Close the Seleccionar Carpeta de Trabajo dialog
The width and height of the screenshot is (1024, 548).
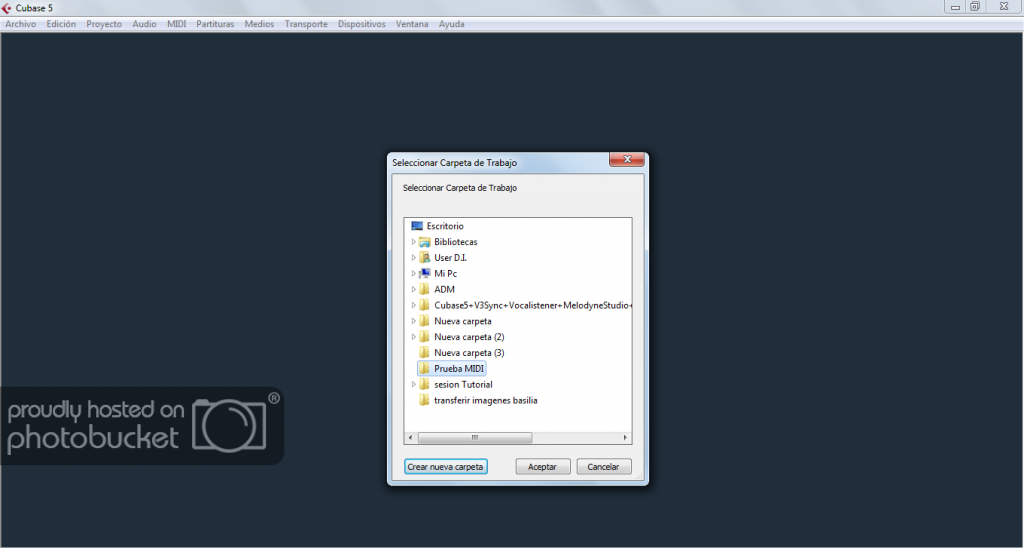click(627, 159)
